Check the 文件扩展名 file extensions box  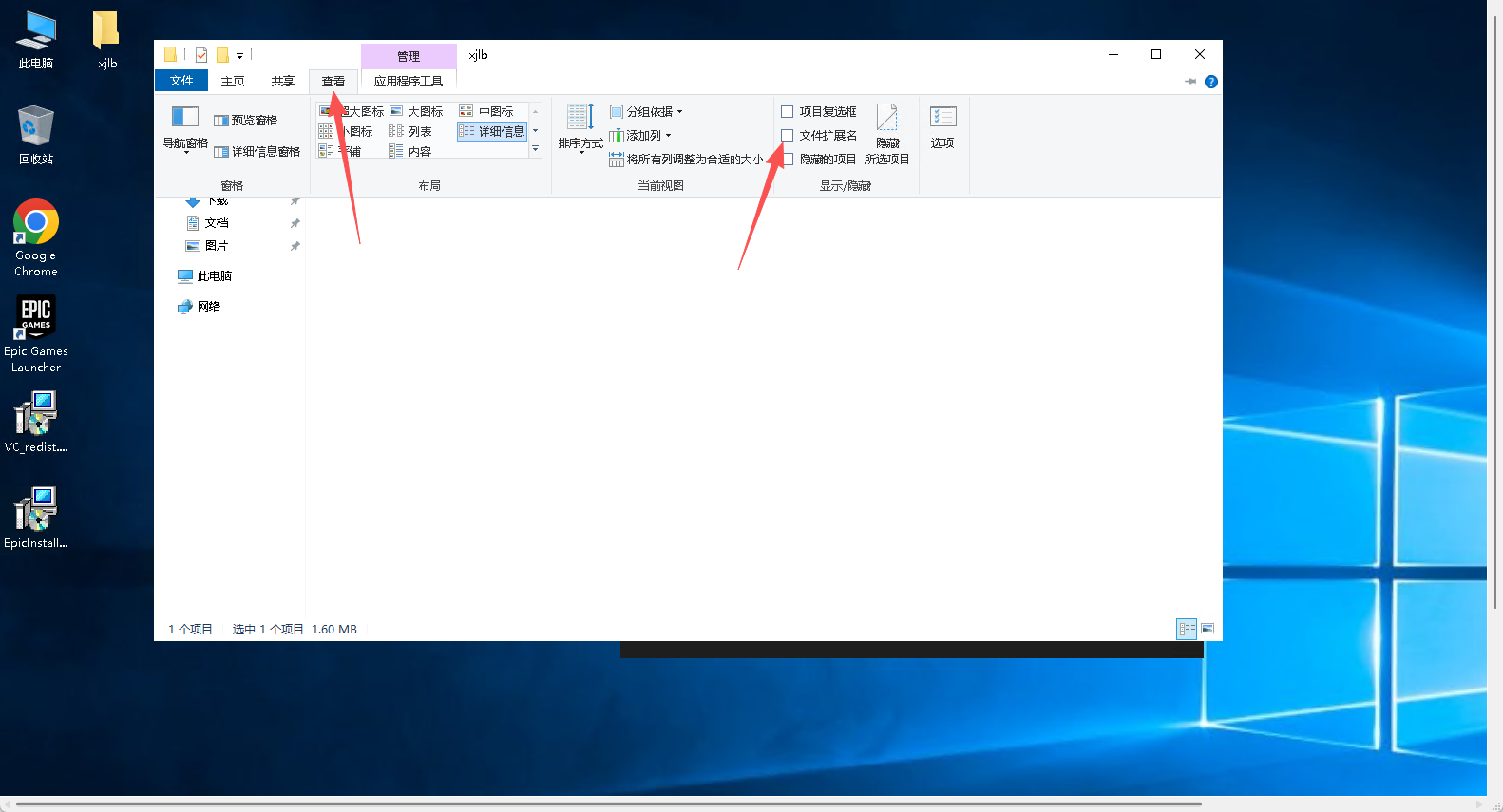click(x=788, y=136)
